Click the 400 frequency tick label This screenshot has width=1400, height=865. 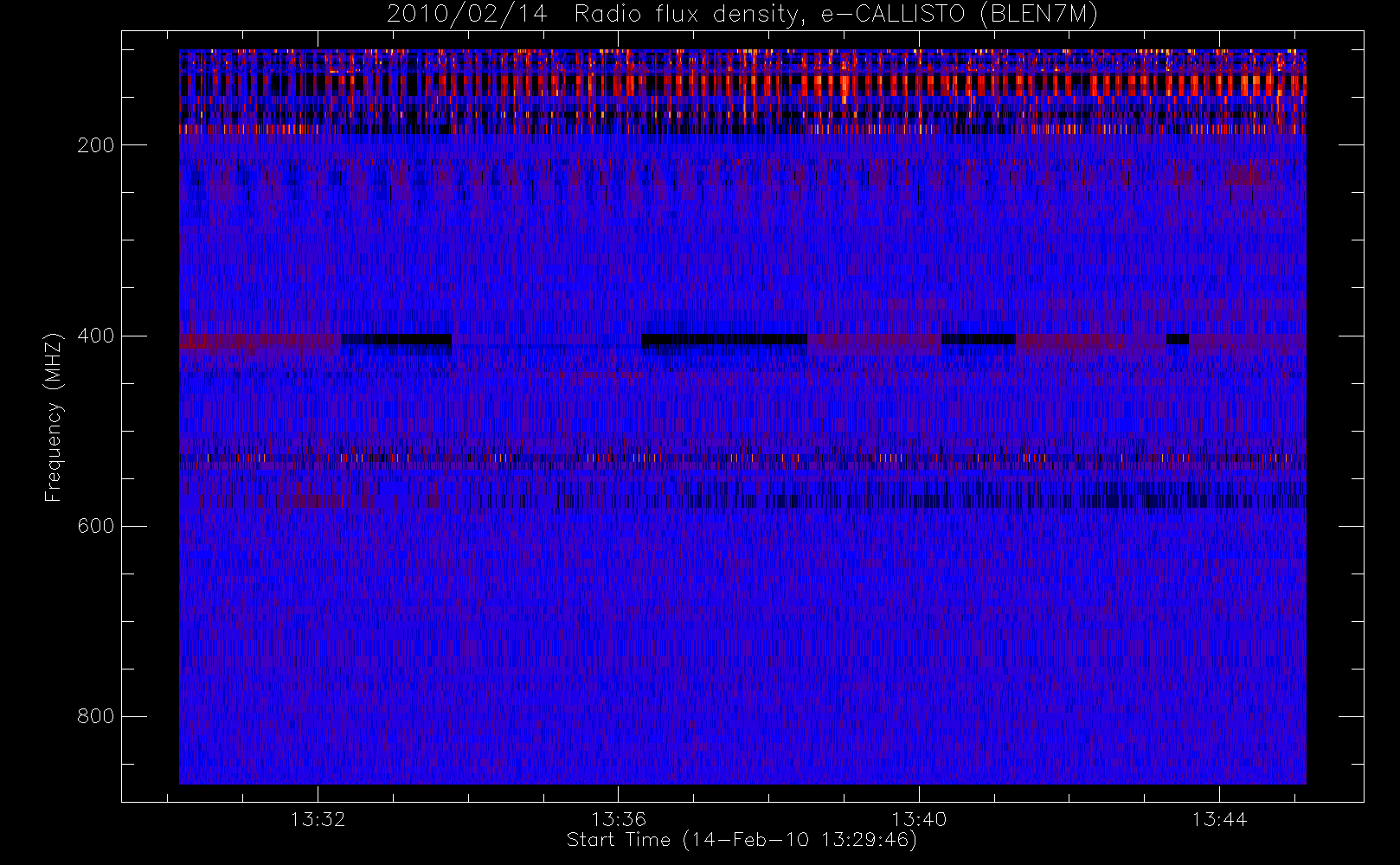(x=96, y=336)
